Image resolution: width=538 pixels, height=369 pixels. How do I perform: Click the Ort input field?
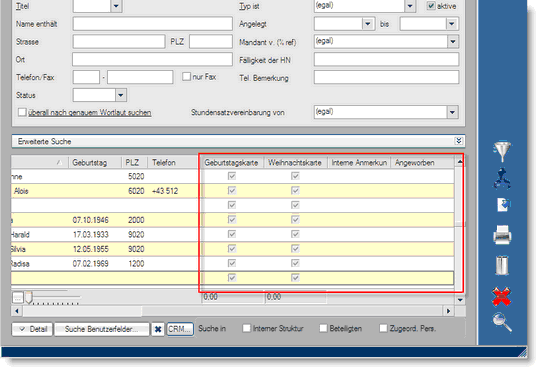153,59
